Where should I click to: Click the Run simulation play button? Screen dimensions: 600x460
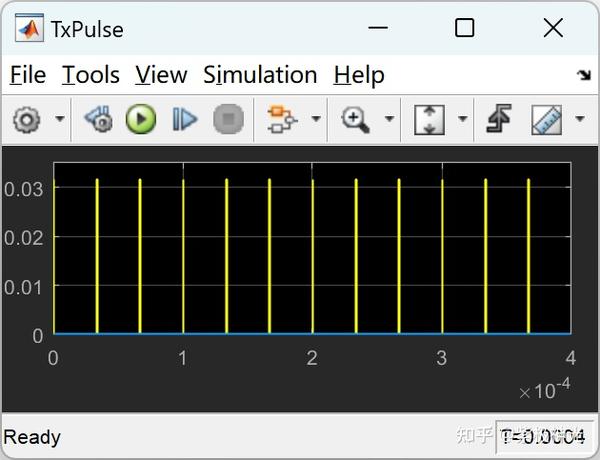click(141, 119)
